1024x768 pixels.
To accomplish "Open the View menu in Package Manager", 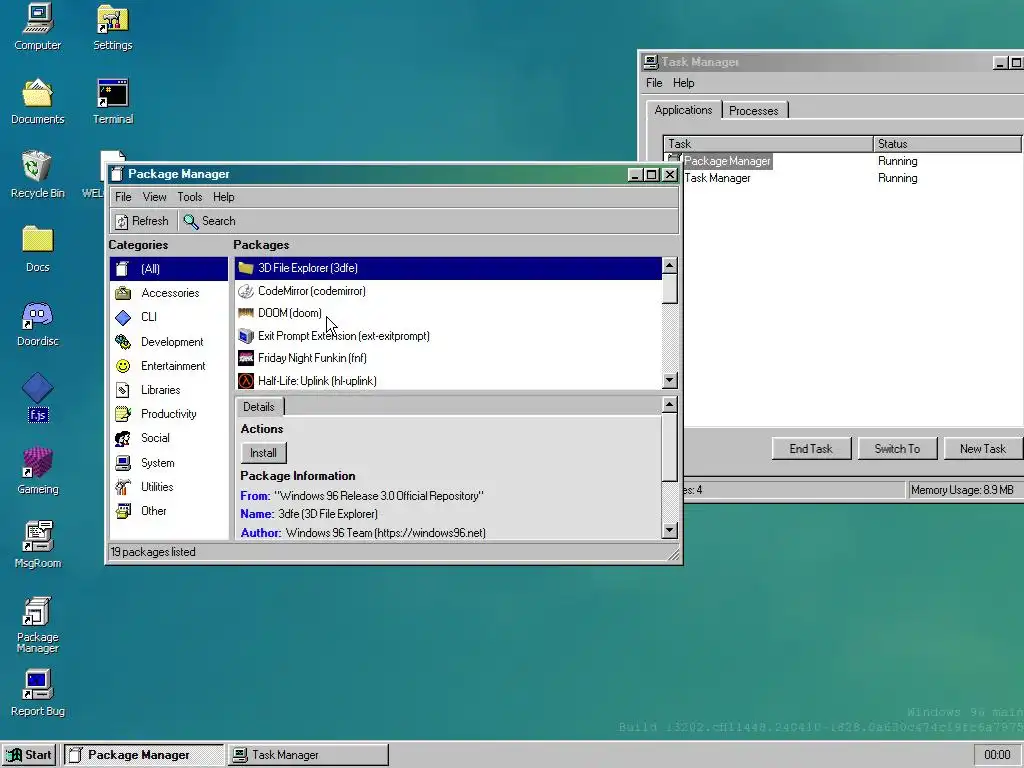I will point(154,197).
